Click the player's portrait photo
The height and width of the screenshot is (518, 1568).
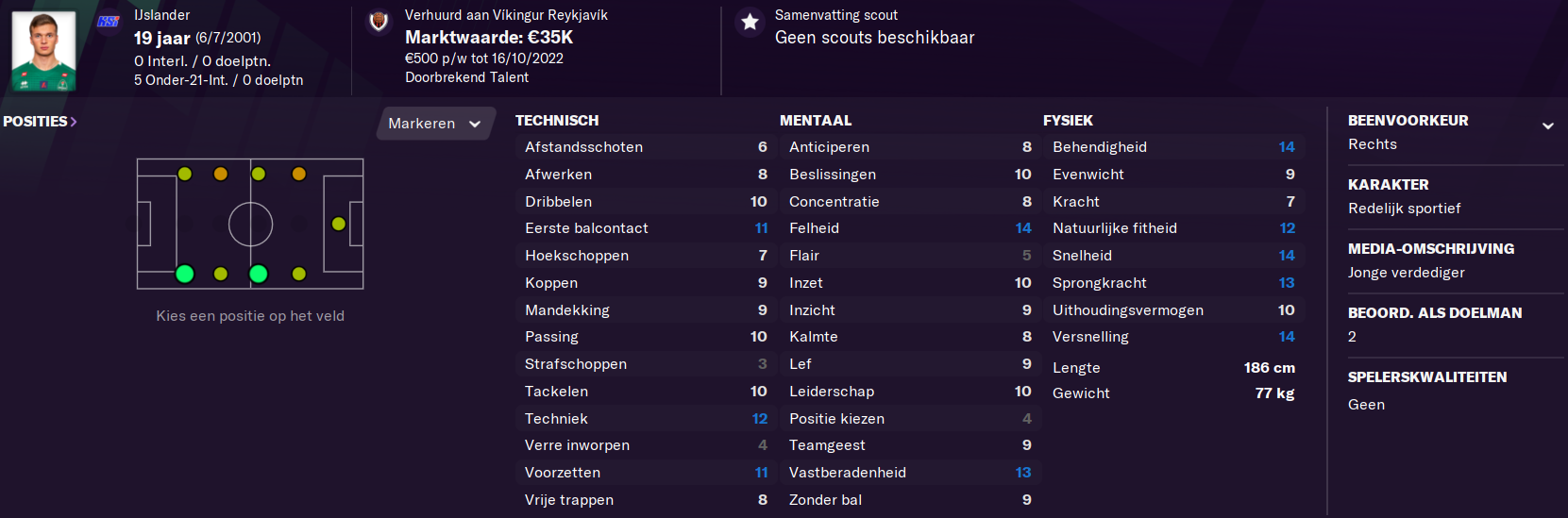pyautogui.click(x=43, y=50)
